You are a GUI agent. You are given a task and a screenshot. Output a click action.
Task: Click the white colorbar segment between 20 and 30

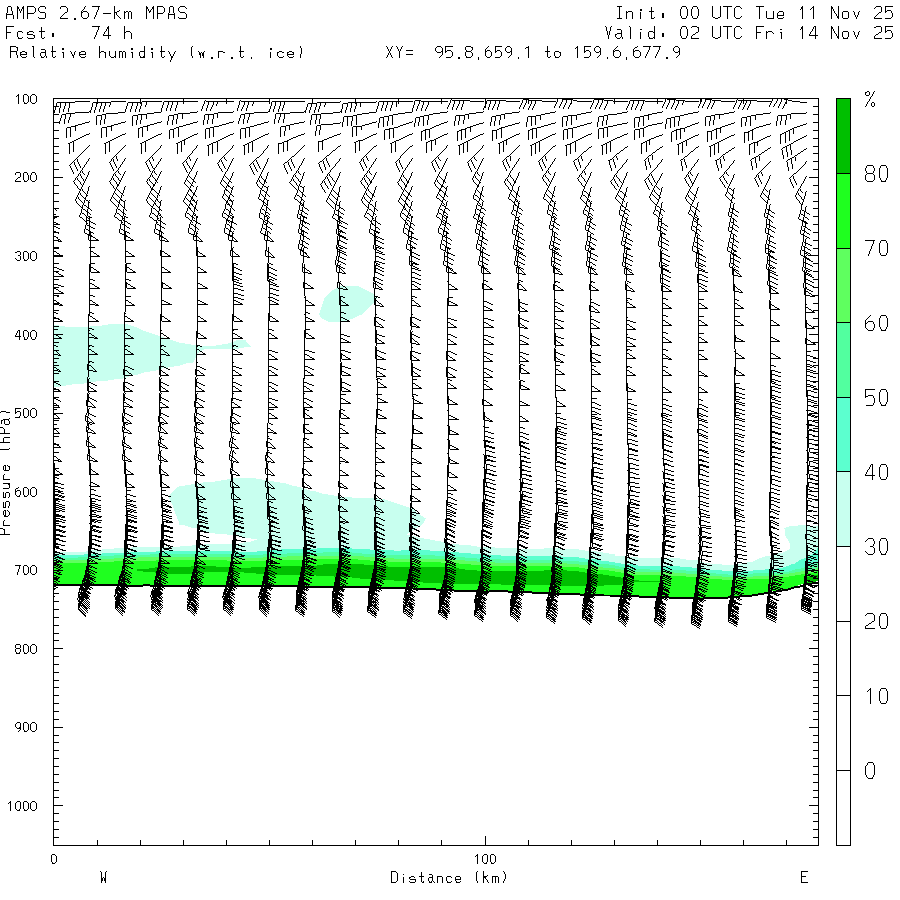click(843, 584)
